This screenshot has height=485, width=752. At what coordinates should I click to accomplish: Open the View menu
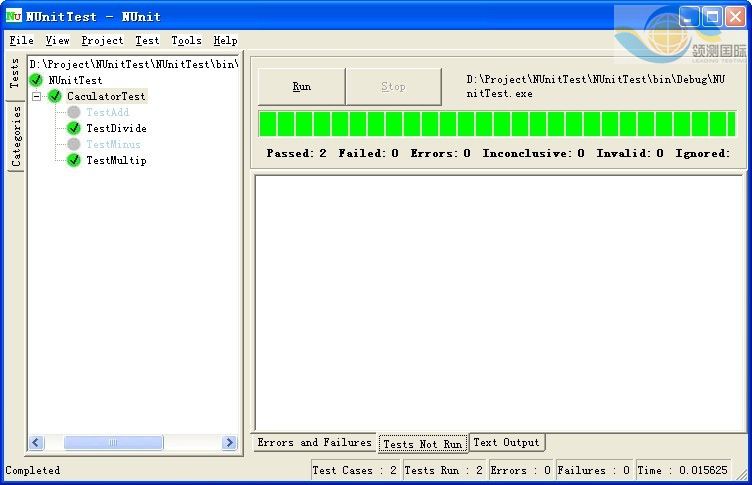coord(58,40)
